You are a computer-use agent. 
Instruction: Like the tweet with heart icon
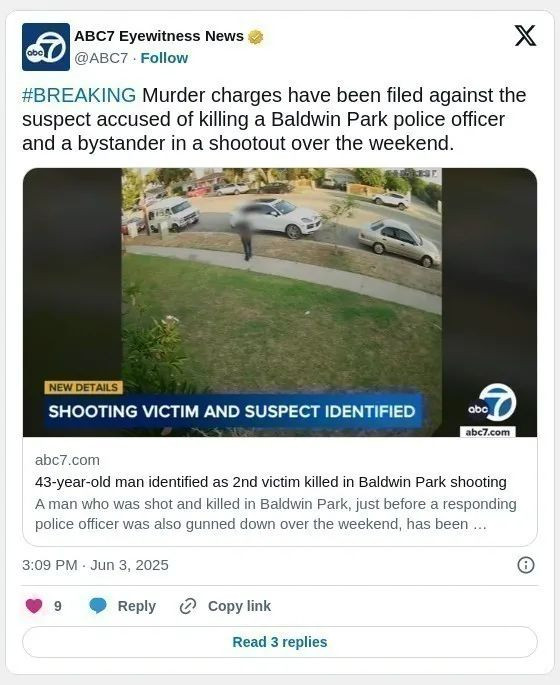click(x=34, y=606)
